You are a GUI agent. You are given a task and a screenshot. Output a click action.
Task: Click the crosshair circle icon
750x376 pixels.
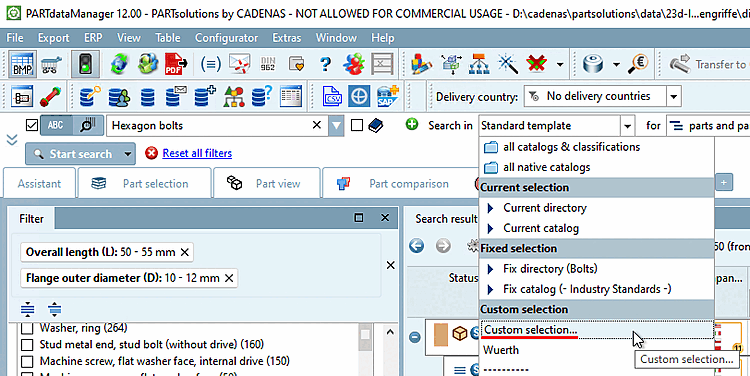coord(359,96)
